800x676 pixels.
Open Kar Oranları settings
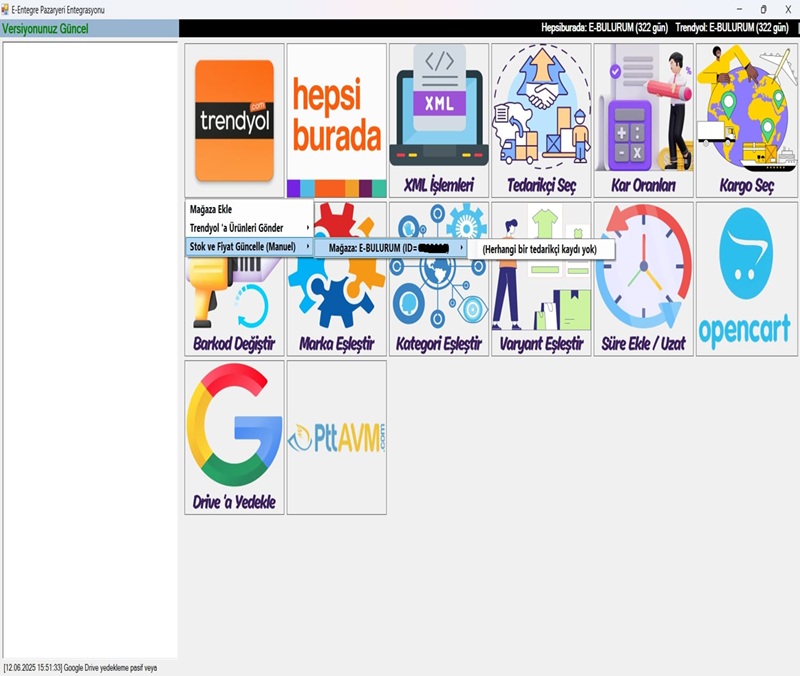pyautogui.click(x=643, y=120)
